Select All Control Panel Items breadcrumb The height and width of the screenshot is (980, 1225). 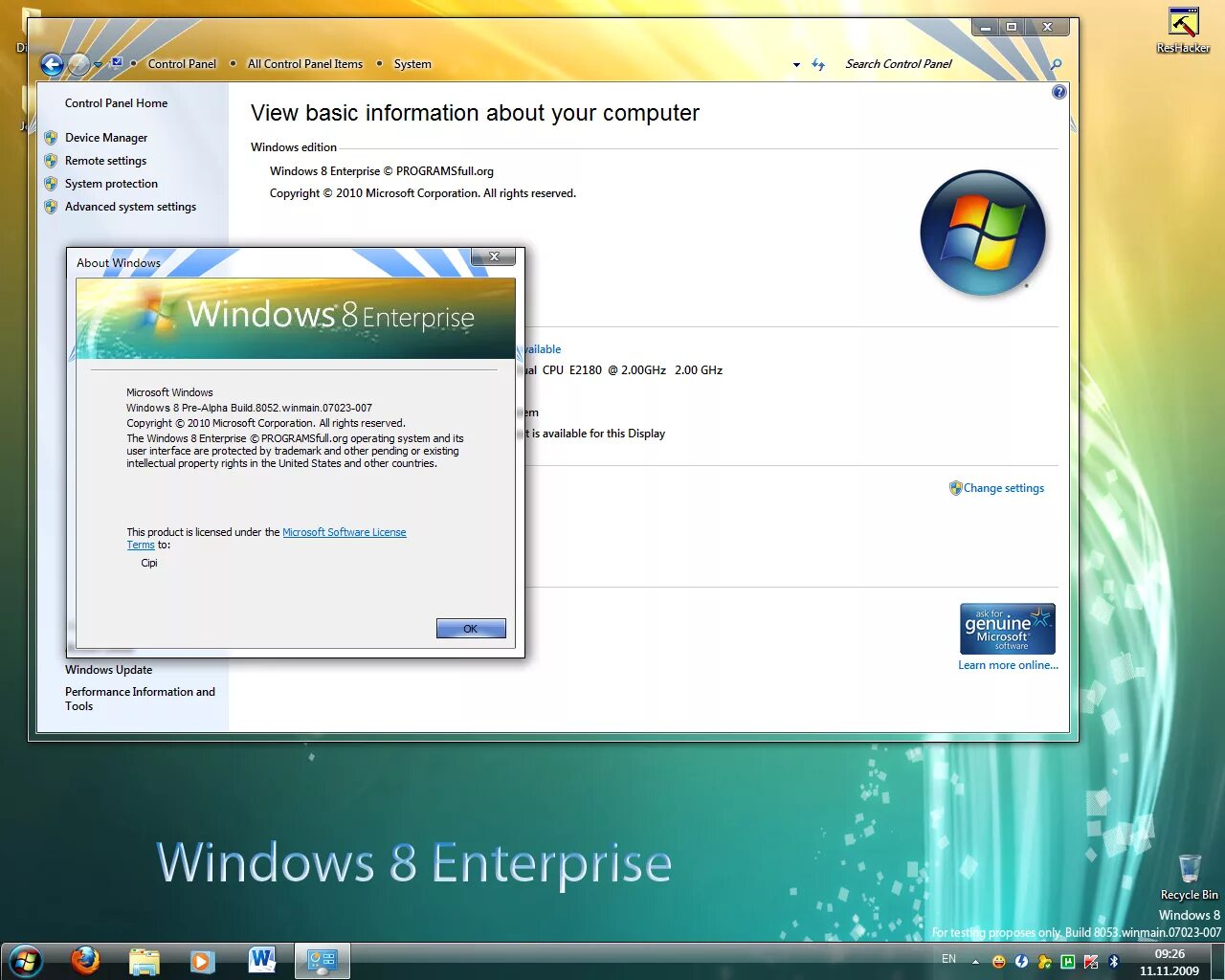[x=305, y=64]
